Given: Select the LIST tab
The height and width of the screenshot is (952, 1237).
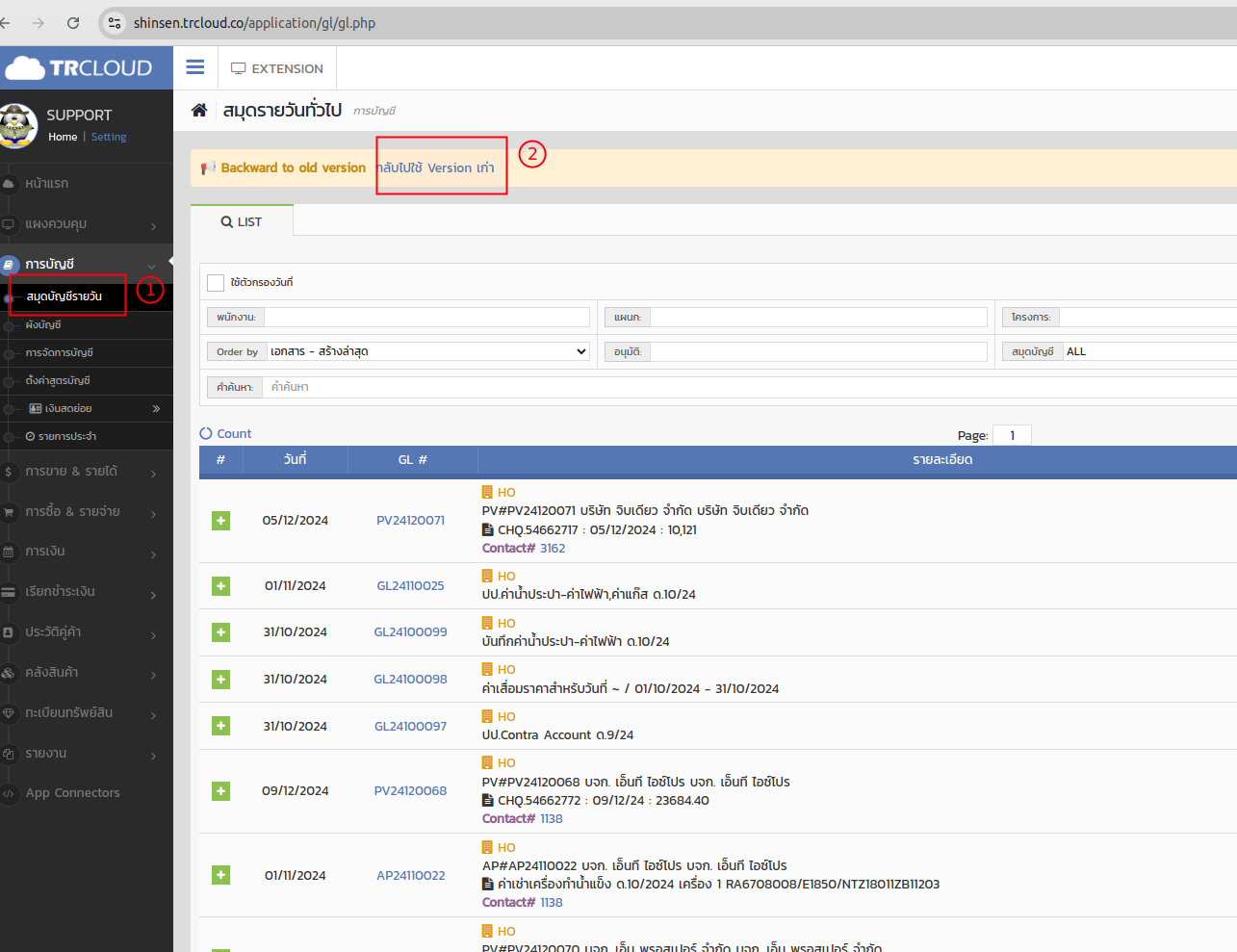Looking at the screenshot, I should click(x=242, y=221).
